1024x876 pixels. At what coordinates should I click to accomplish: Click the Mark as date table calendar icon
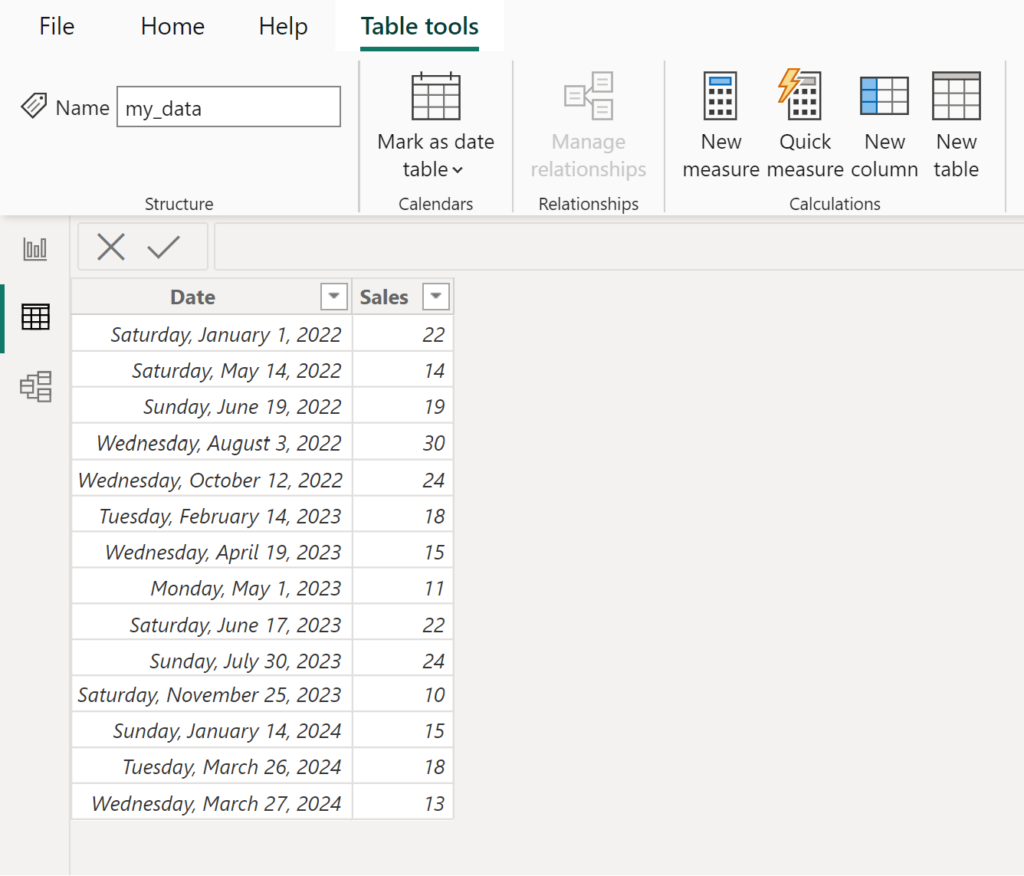pyautogui.click(x=435, y=95)
